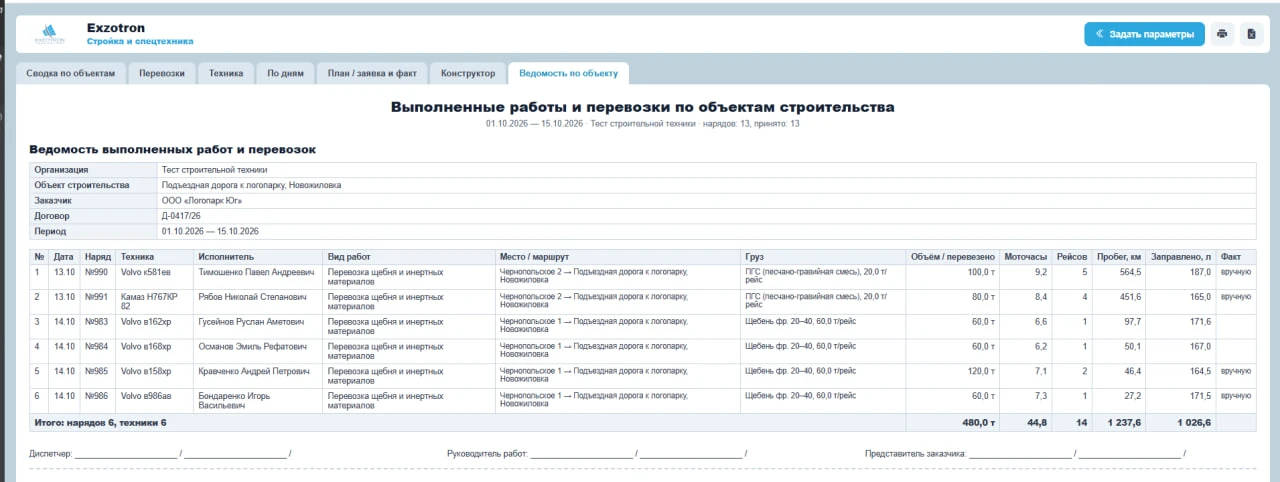Click the Диспетчер signature line
Image resolution: width=1280 pixels, height=482 pixels.
click(160, 453)
